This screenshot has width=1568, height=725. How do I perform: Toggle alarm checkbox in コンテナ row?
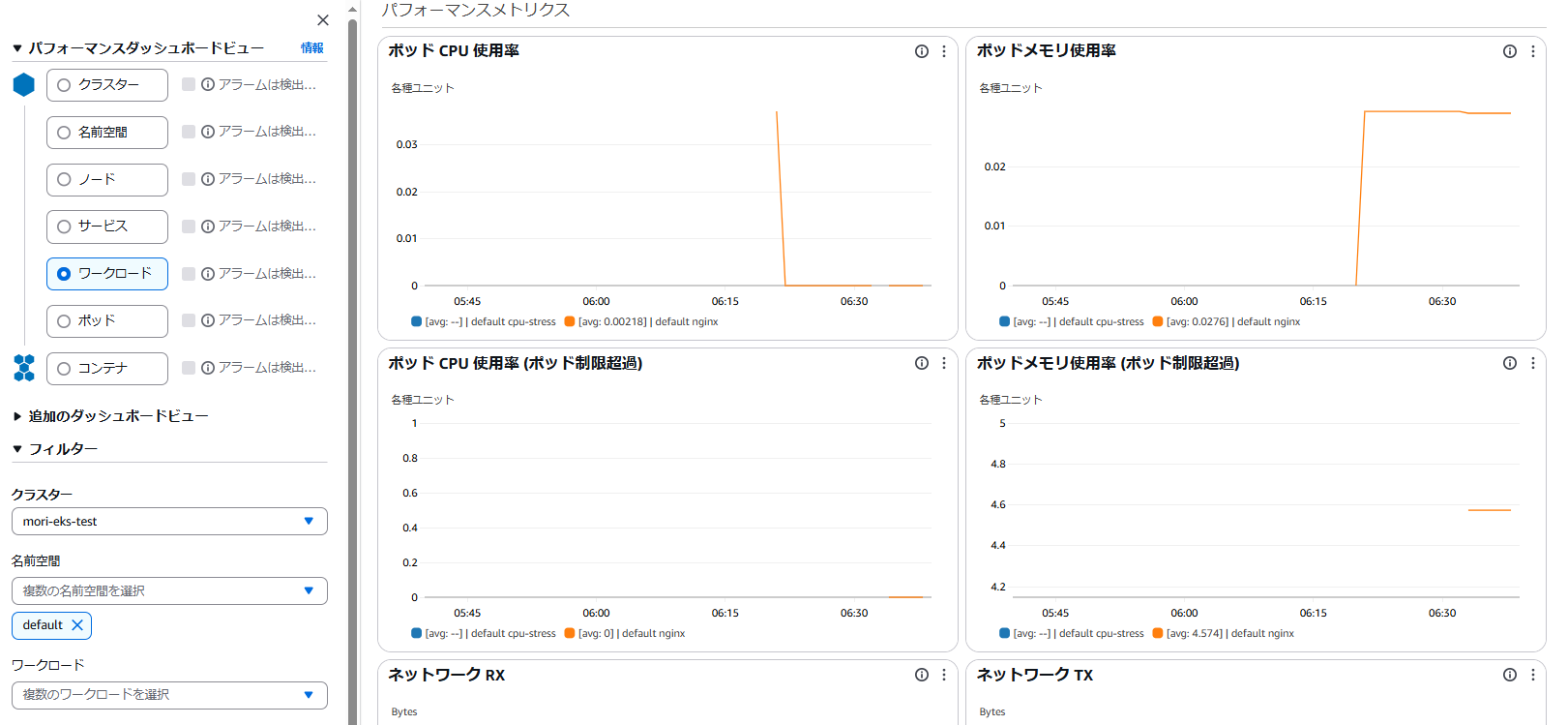189,368
